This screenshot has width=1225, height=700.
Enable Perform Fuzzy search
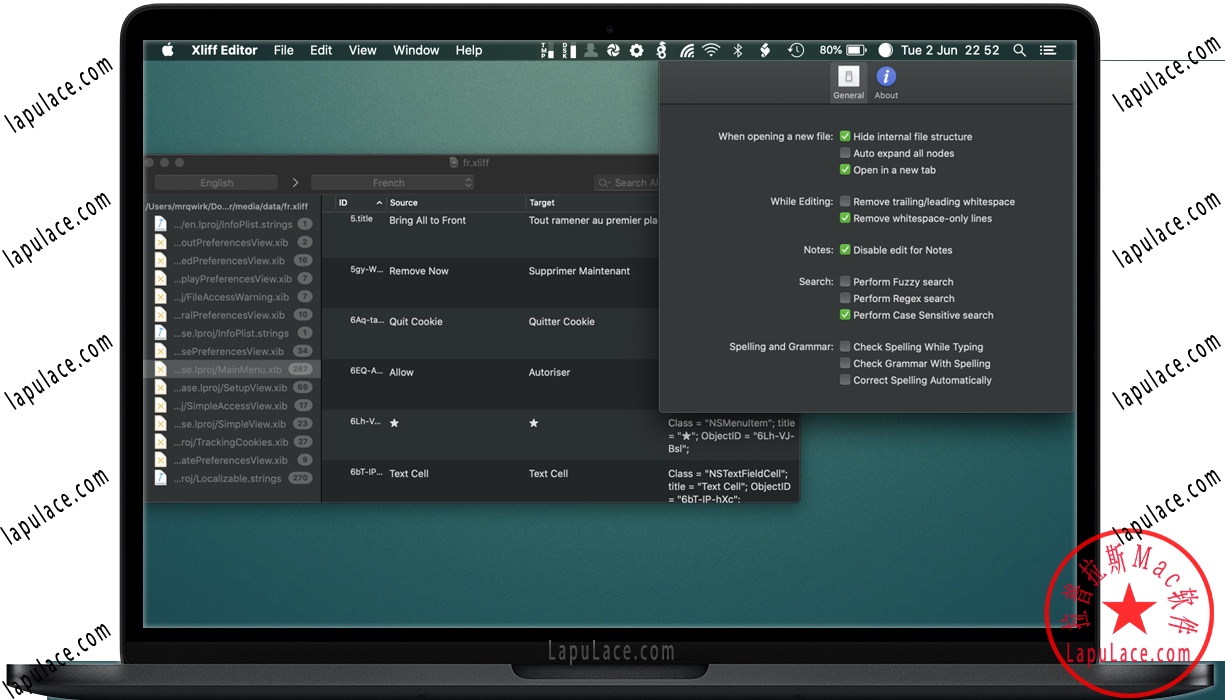pos(845,282)
